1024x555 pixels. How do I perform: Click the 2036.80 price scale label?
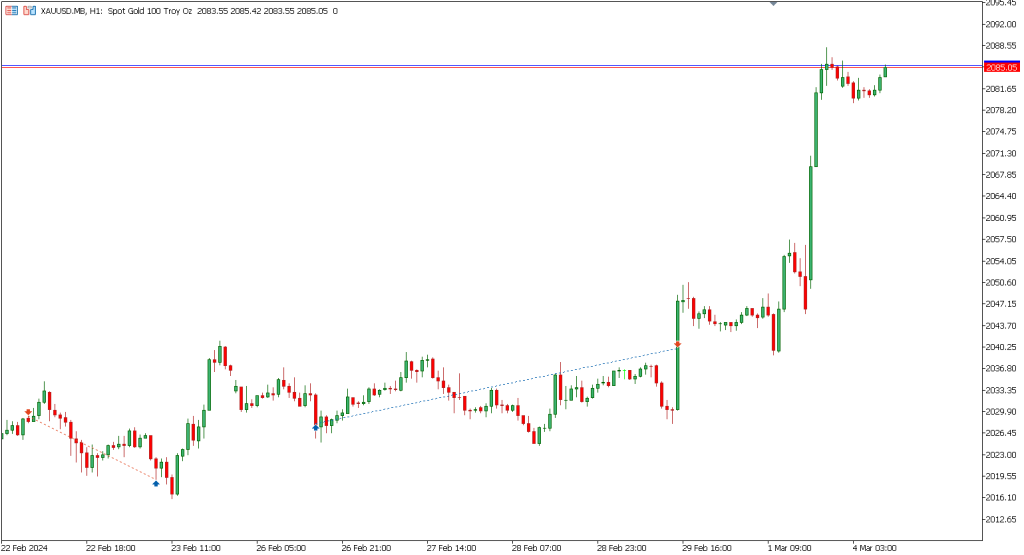pos(1001,369)
